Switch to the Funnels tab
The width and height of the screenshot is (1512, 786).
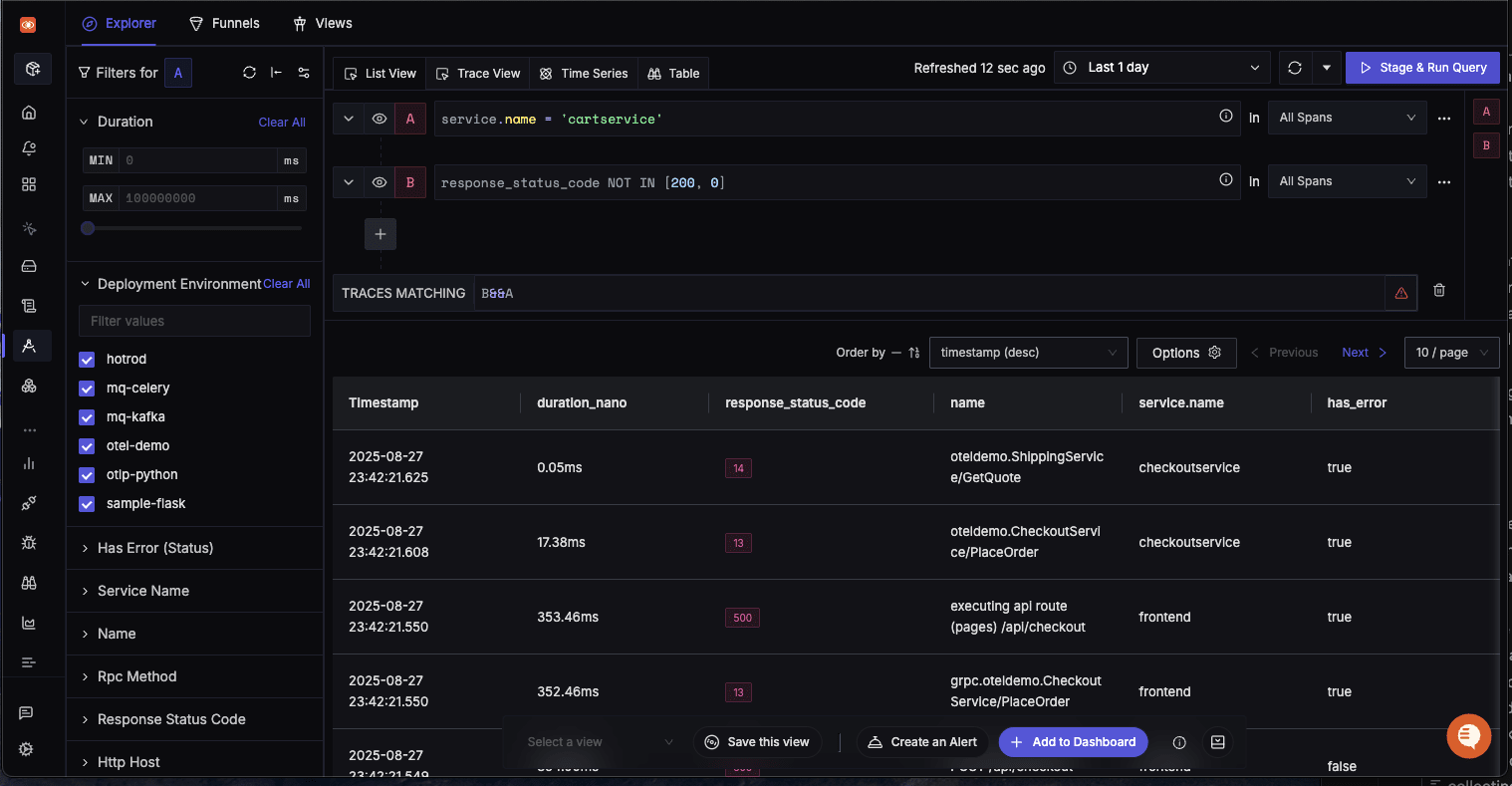[225, 23]
